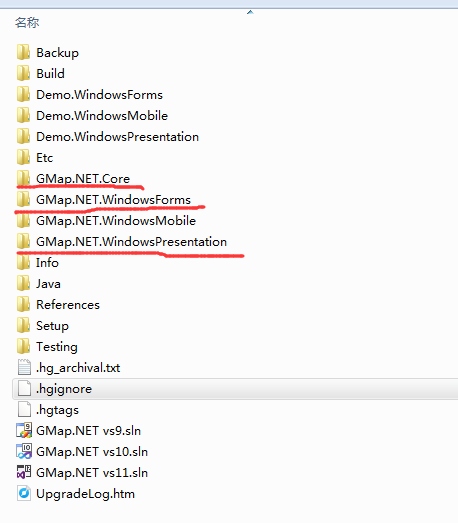This screenshot has height=523, width=458.
Task: Click the Testing folder icon
Action: tap(23, 347)
